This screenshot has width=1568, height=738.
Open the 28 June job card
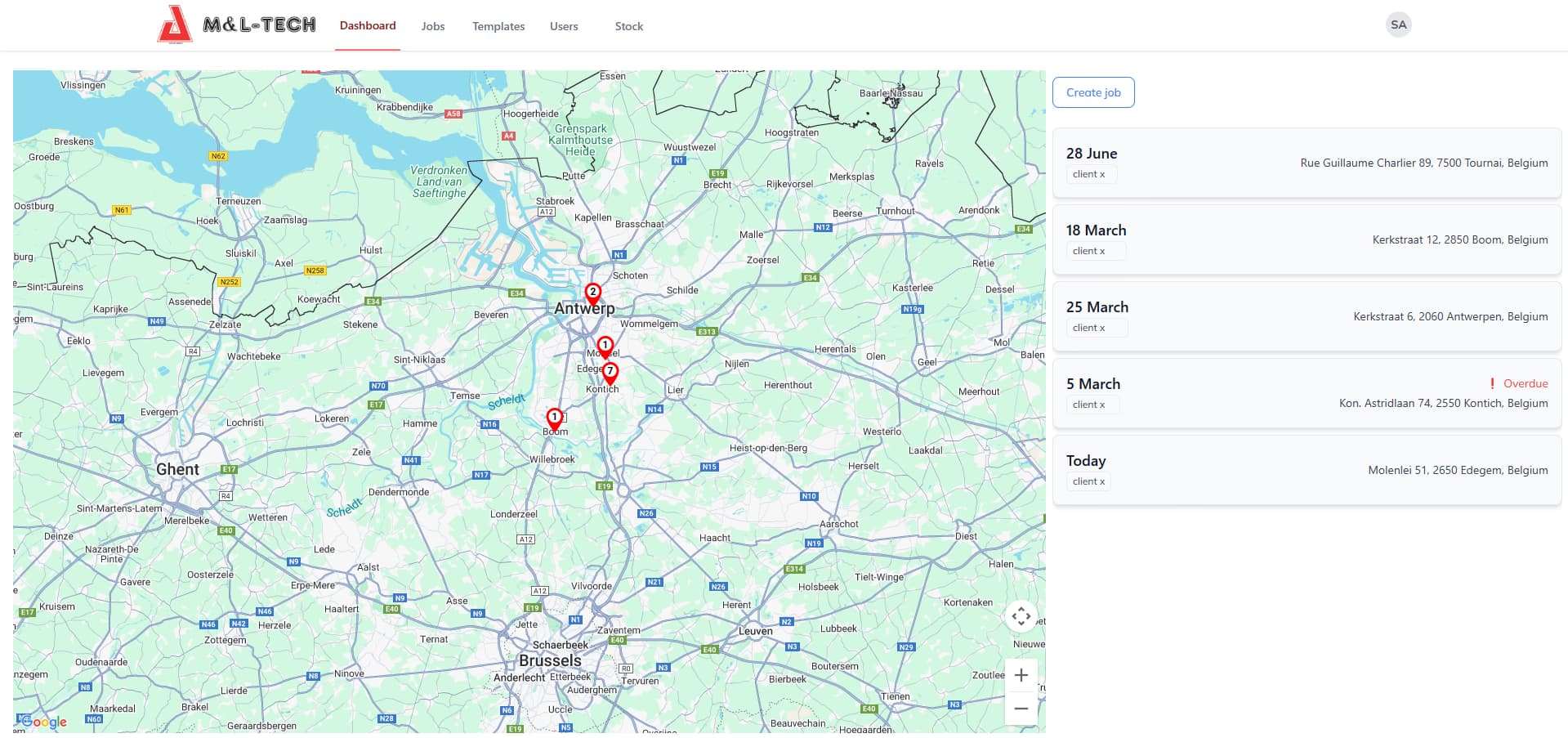1307,163
